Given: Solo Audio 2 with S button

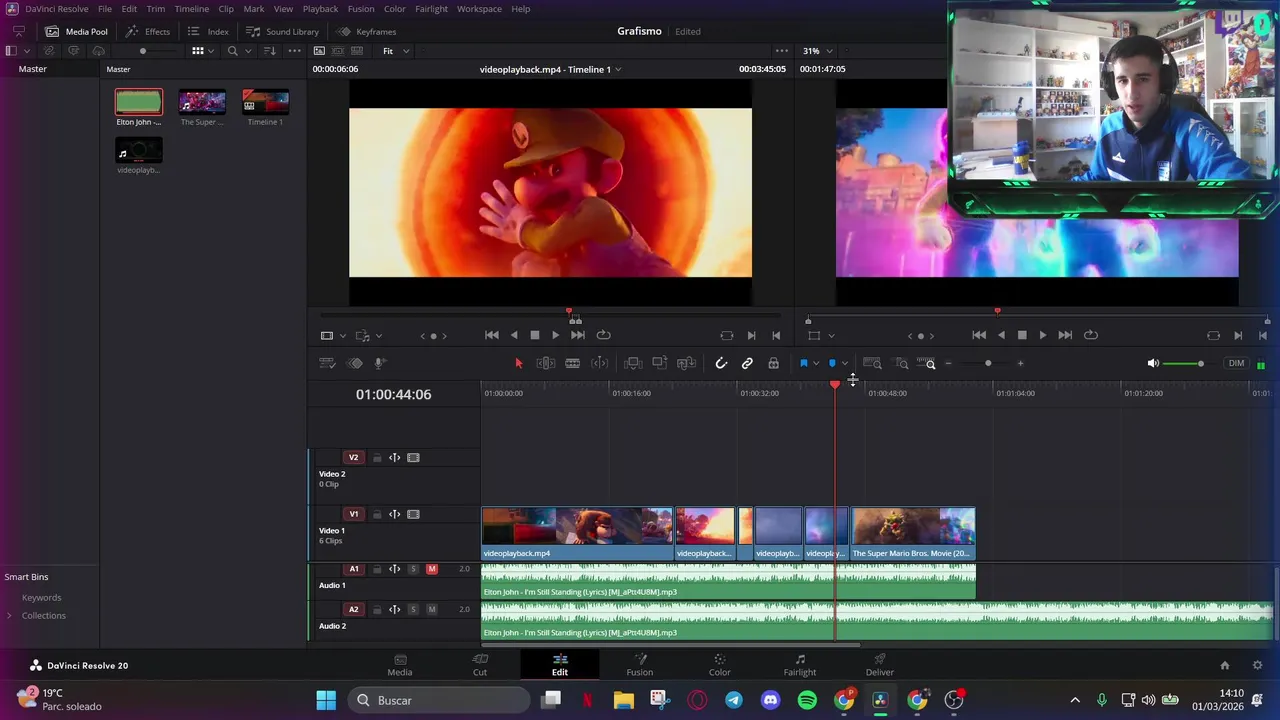Looking at the screenshot, I should click(413, 609).
